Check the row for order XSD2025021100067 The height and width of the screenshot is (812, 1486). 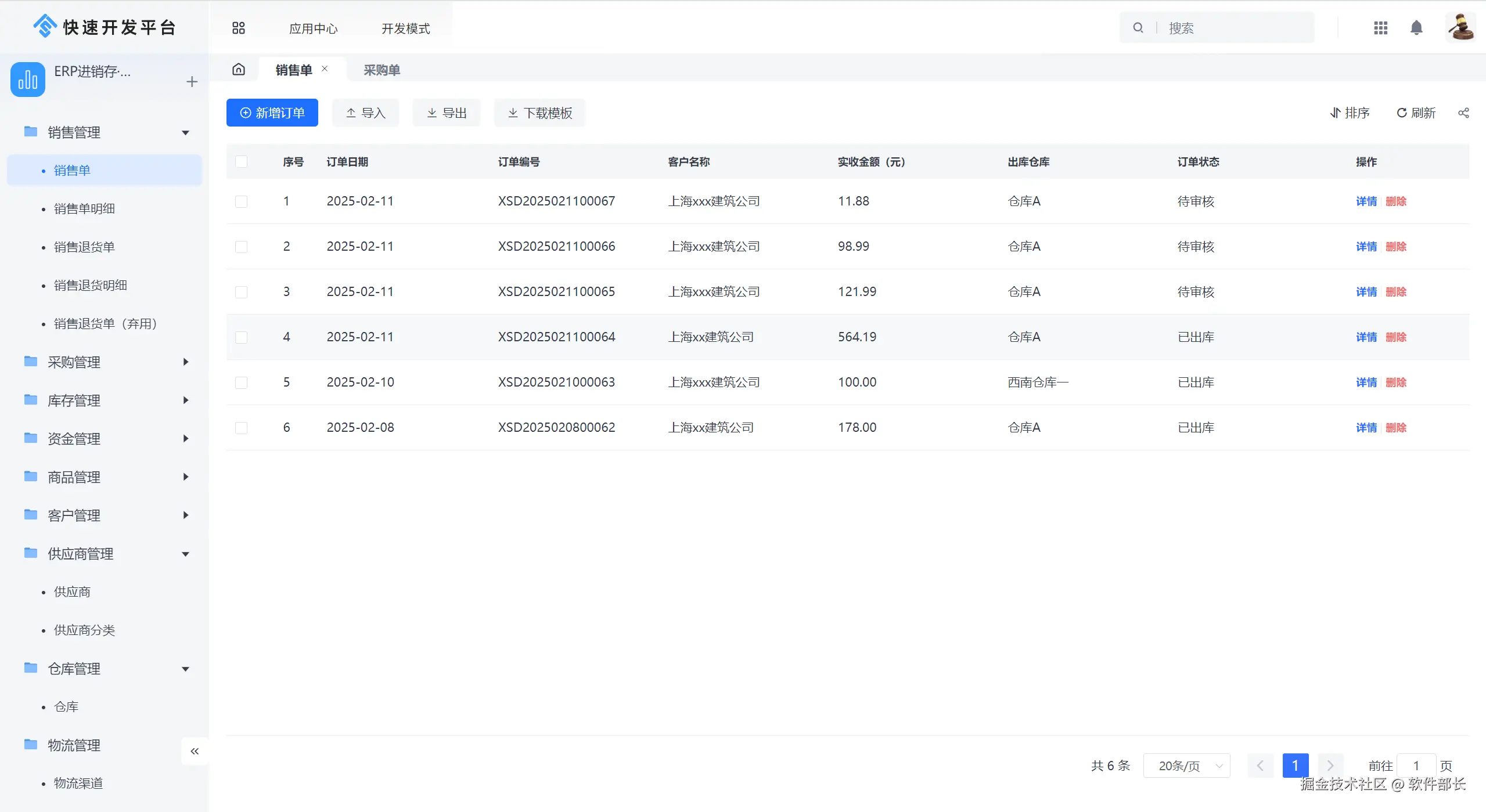[242, 201]
